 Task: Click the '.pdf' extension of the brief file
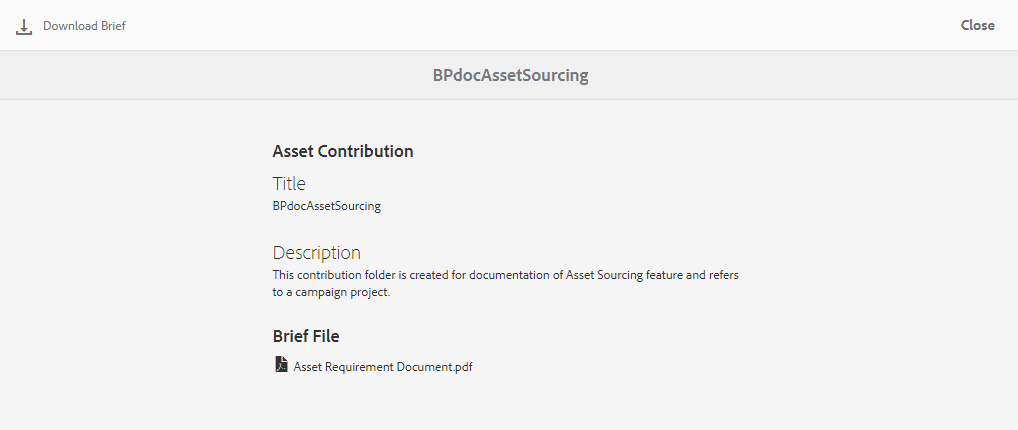point(461,367)
